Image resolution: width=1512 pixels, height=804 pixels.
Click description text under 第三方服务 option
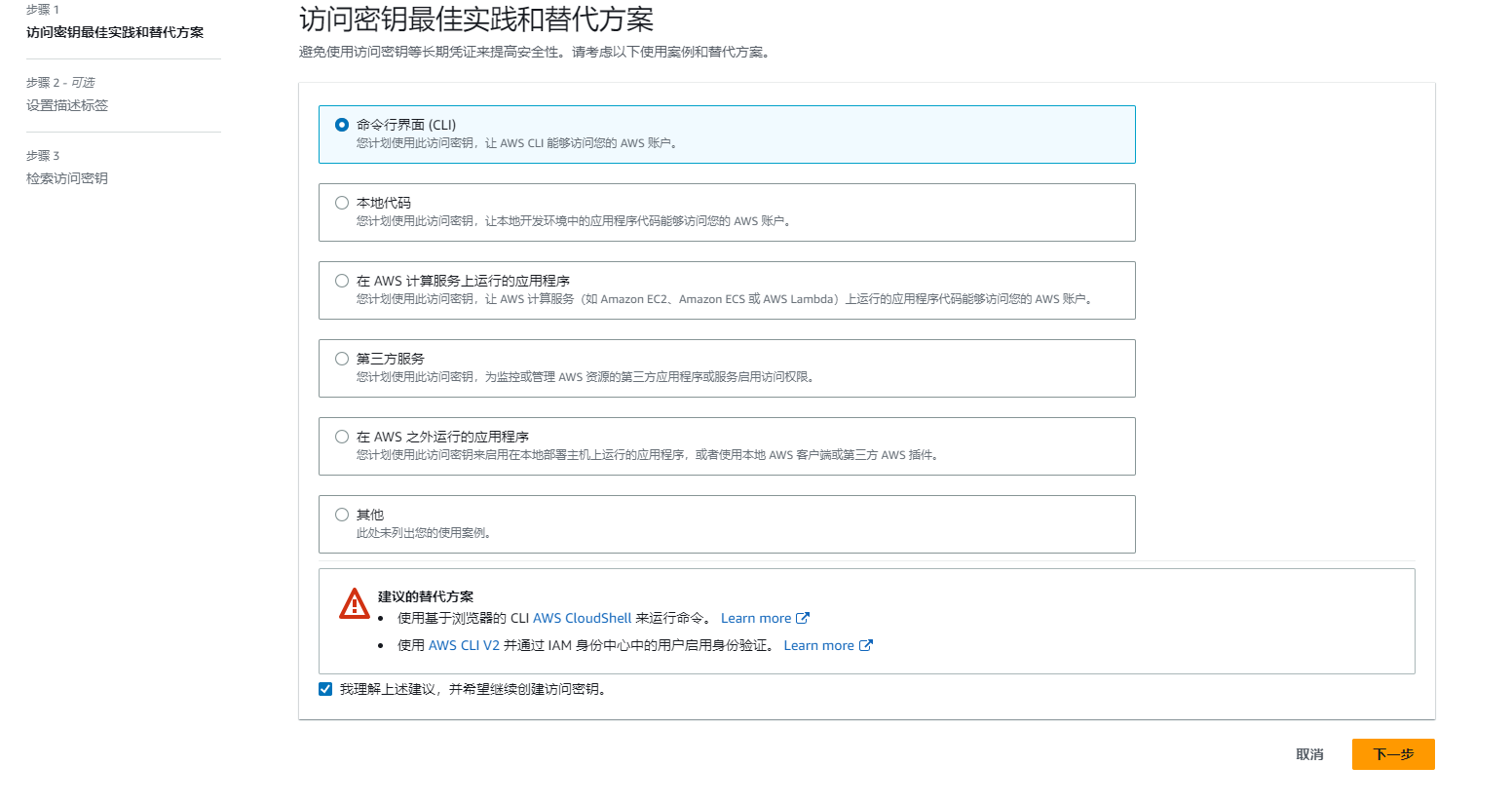(x=587, y=377)
